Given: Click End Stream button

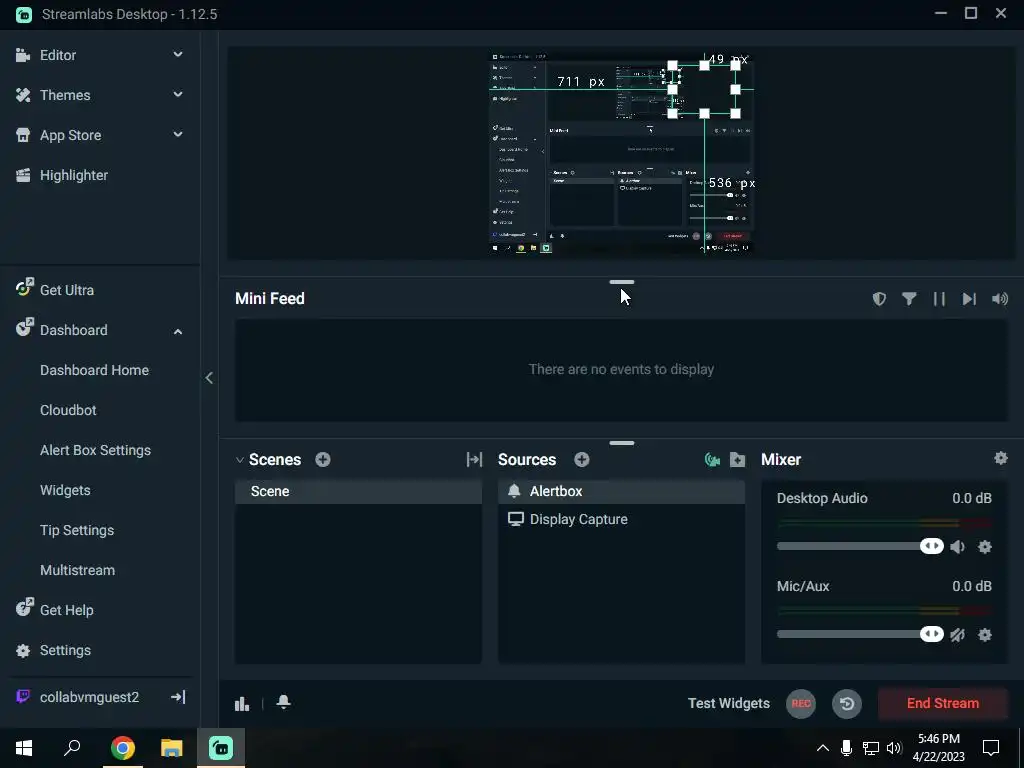Looking at the screenshot, I should (942, 703).
